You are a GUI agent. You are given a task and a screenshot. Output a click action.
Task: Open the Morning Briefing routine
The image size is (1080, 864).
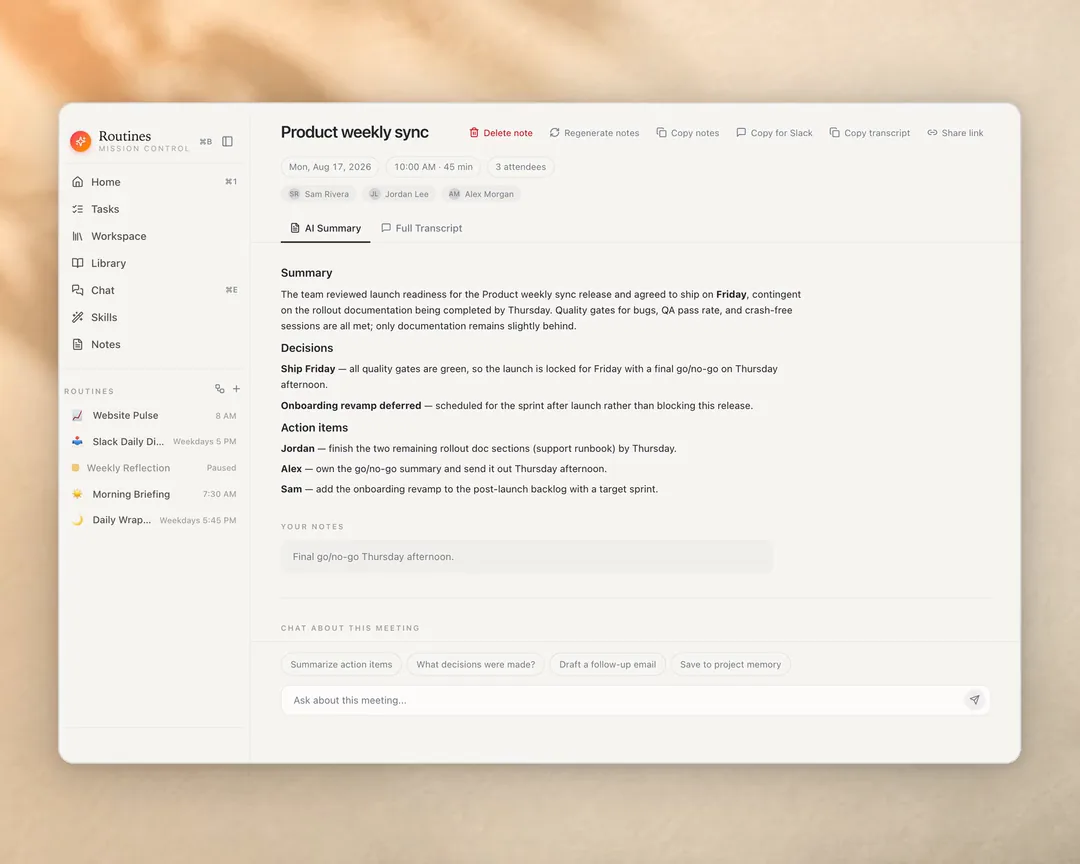tap(154, 494)
